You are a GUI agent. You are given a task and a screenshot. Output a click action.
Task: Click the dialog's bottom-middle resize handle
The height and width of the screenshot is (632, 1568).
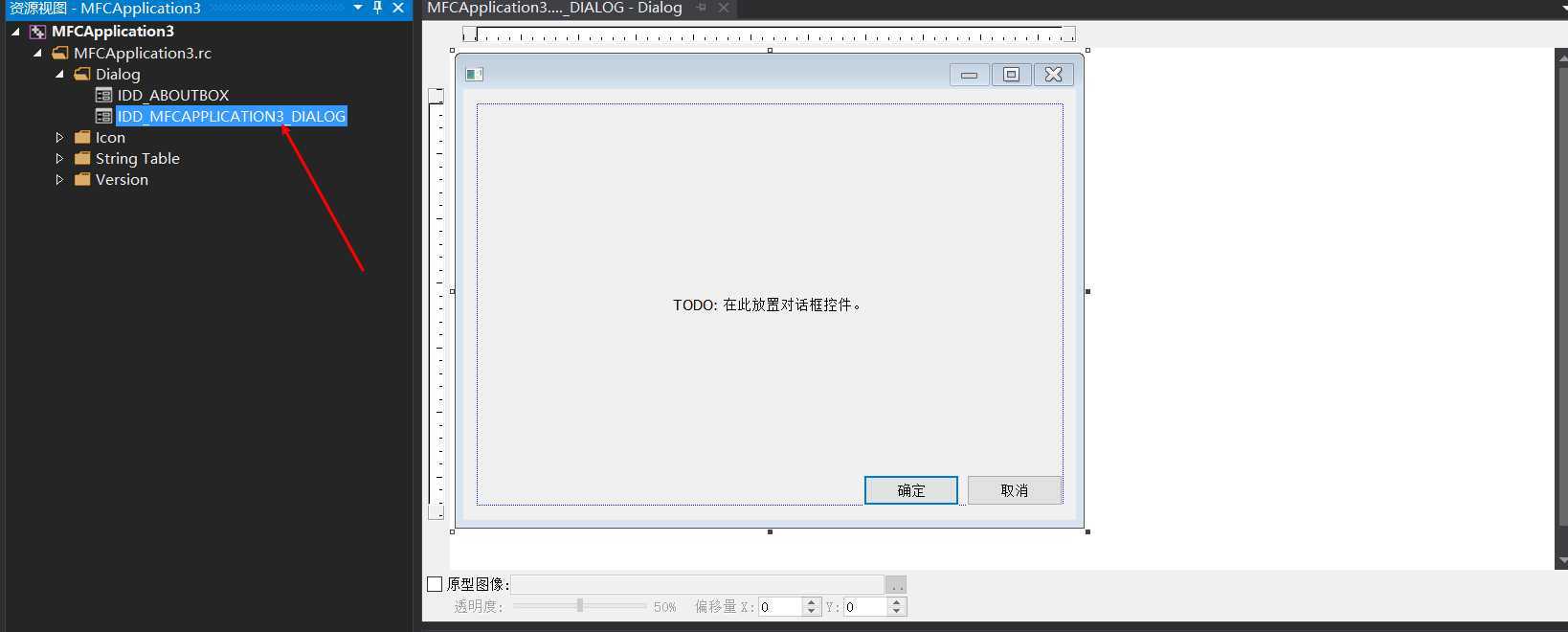770,531
